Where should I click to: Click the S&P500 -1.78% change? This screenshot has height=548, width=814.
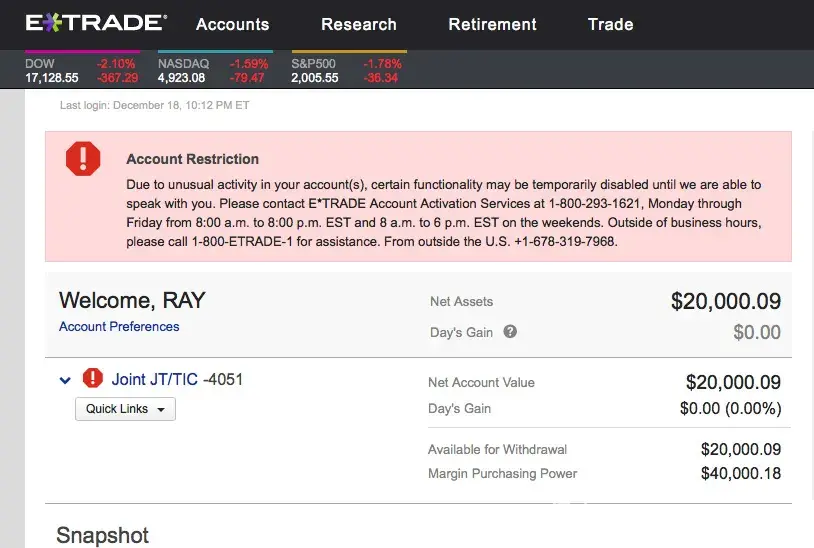click(383, 64)
